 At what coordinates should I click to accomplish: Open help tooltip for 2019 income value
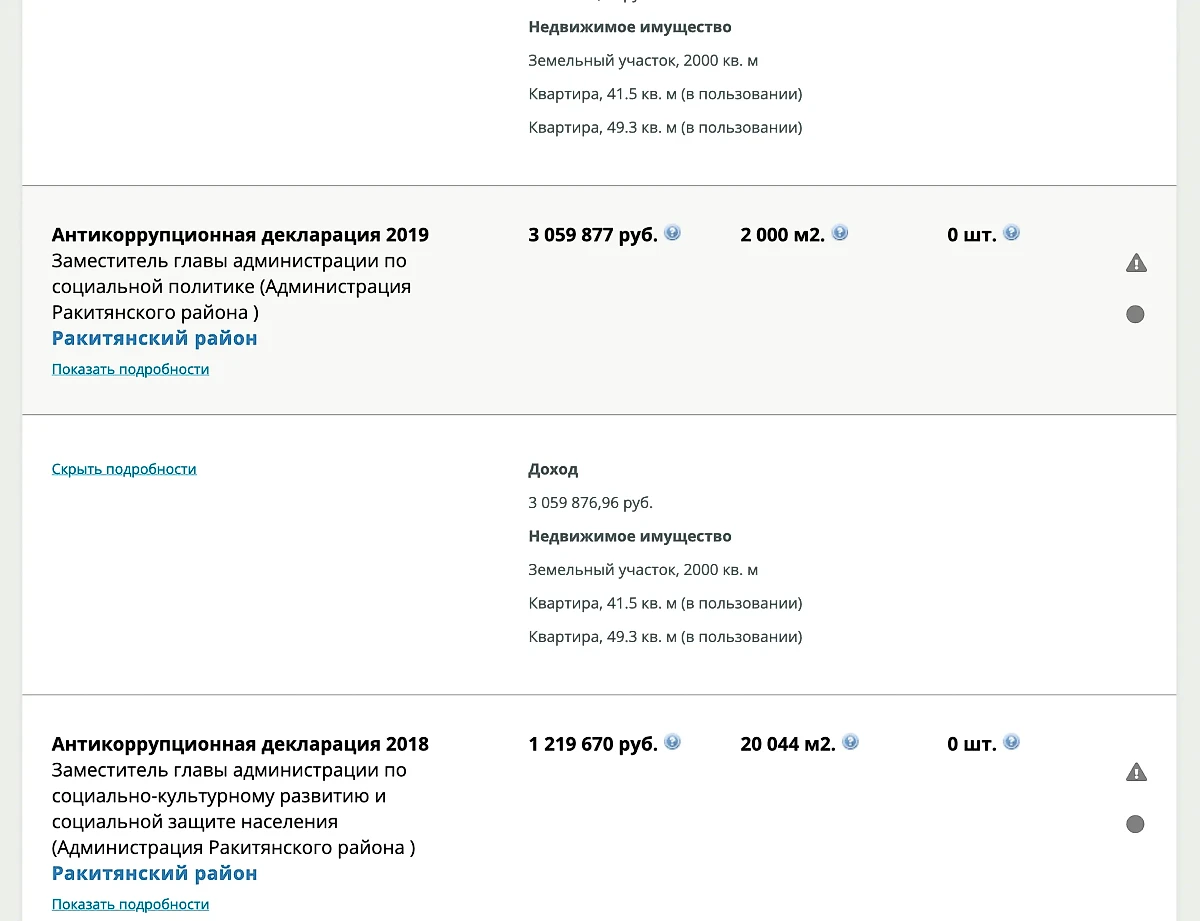pos(672,232)
